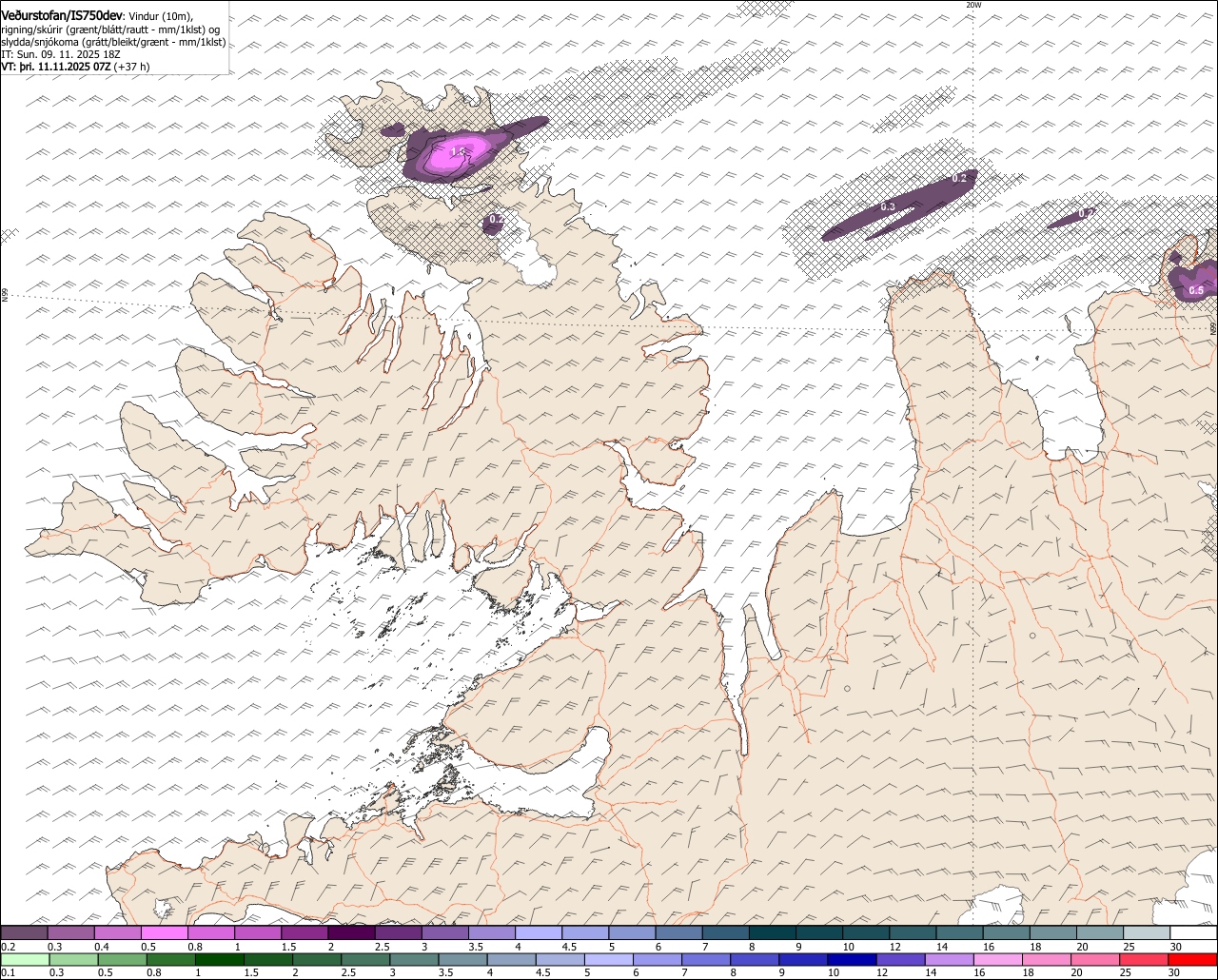Select the 0.8 swatch in the snow scale
This screenshot has width=1218, height=980.
click(x=210, y=932)
